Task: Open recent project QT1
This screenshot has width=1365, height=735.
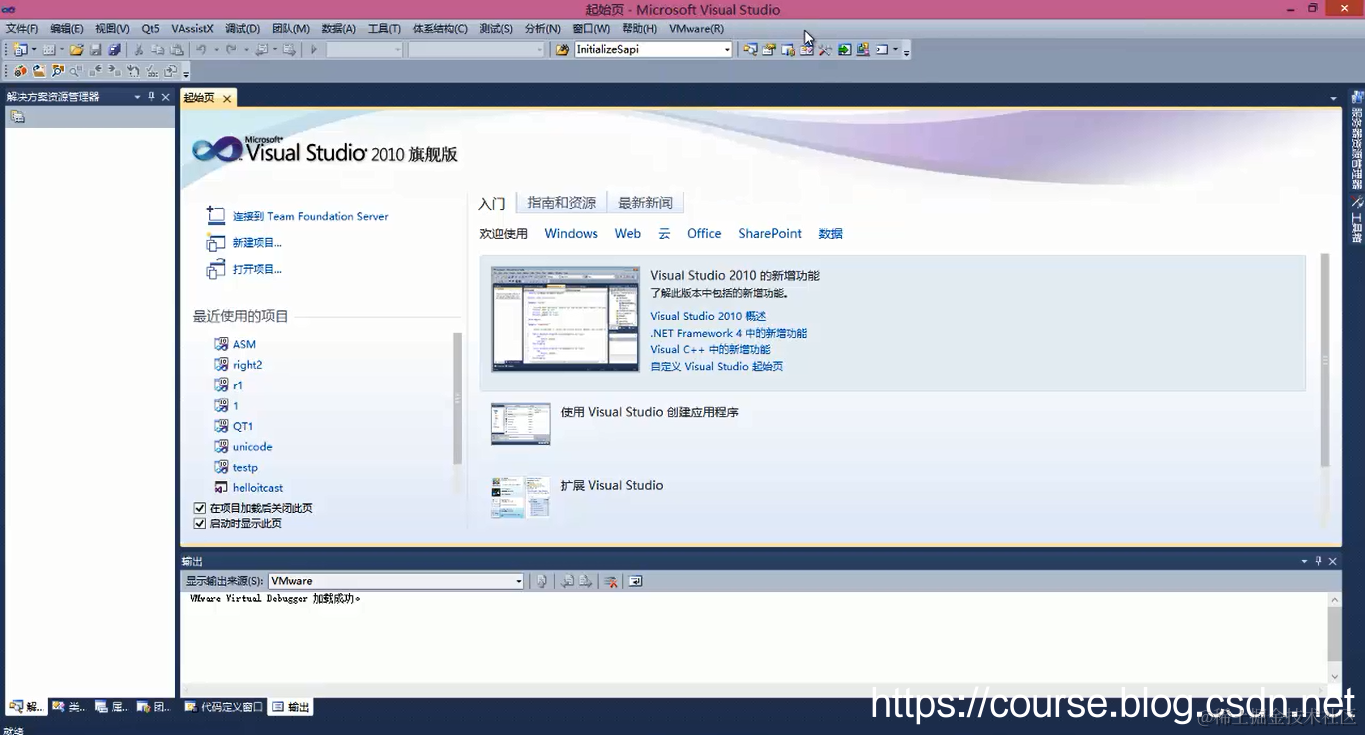Action: tap(243, 426)
